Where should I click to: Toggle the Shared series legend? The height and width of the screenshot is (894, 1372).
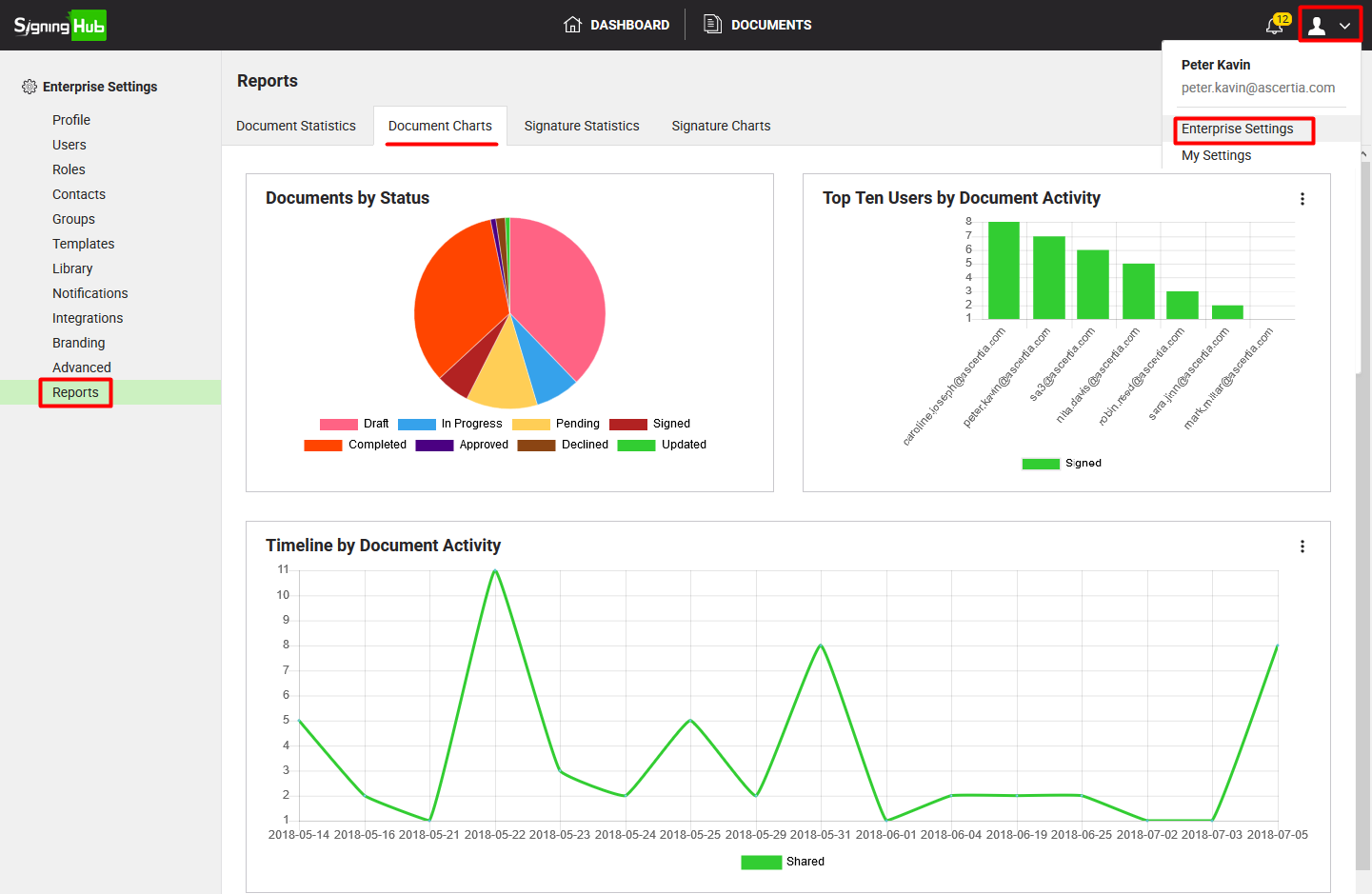[x=783, y=862]
